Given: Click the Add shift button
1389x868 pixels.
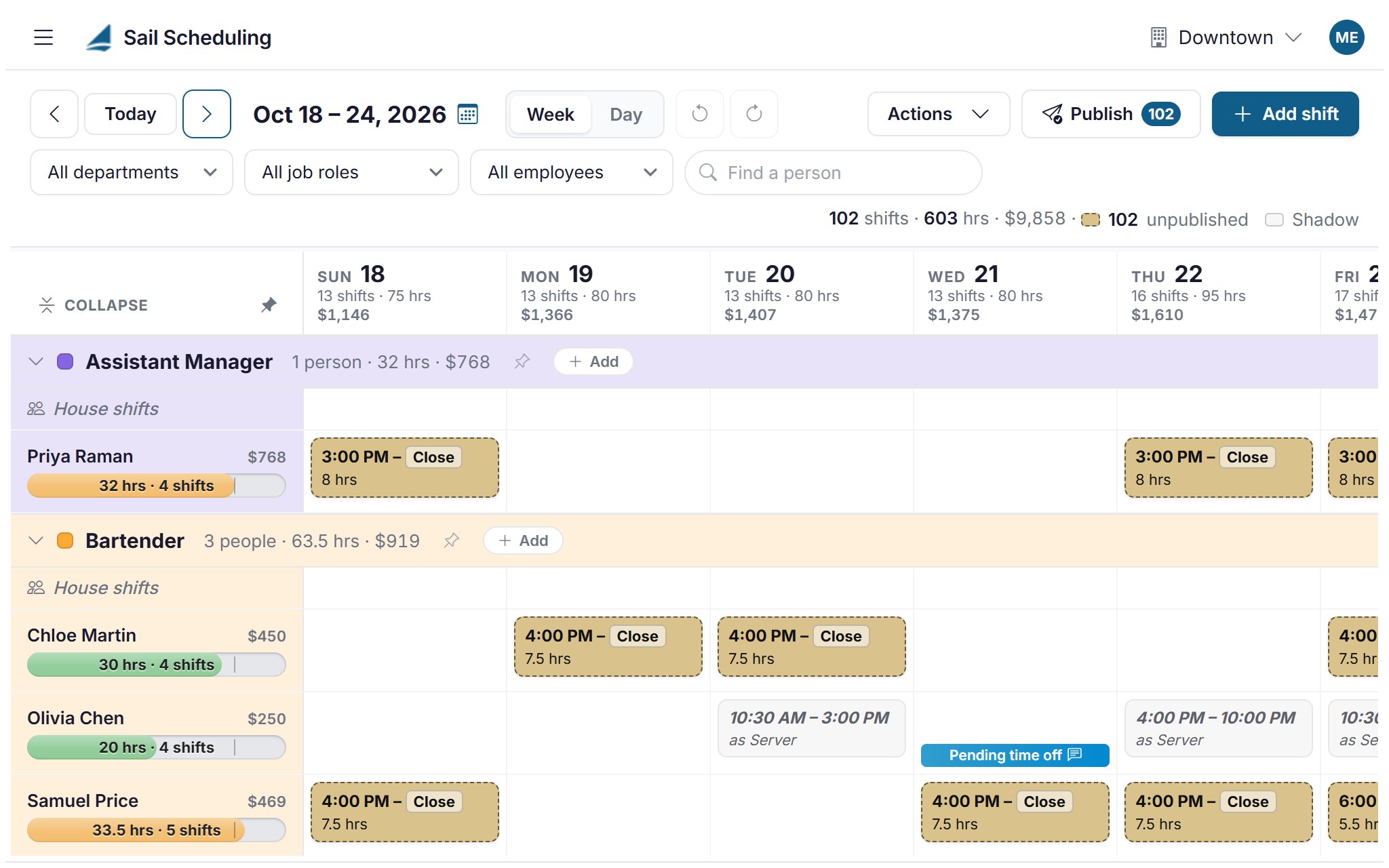Looking at the screenshot, I should pos(1285,114).
